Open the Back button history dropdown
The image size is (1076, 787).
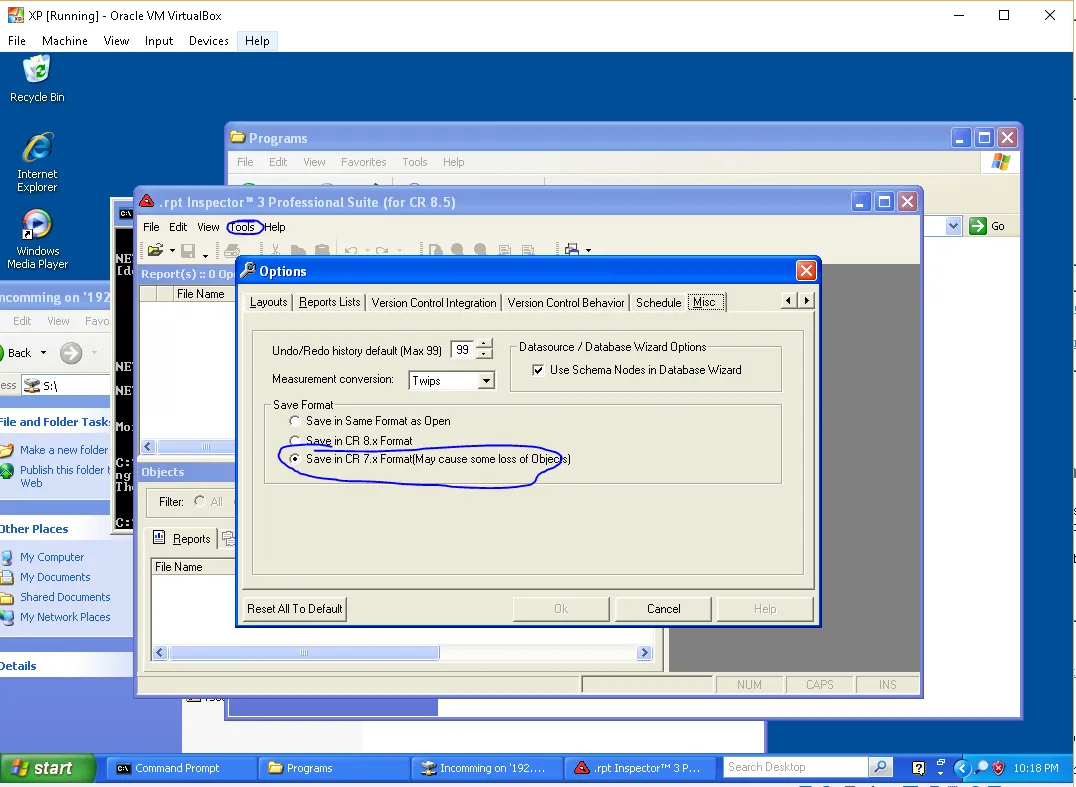pos(43,353)
